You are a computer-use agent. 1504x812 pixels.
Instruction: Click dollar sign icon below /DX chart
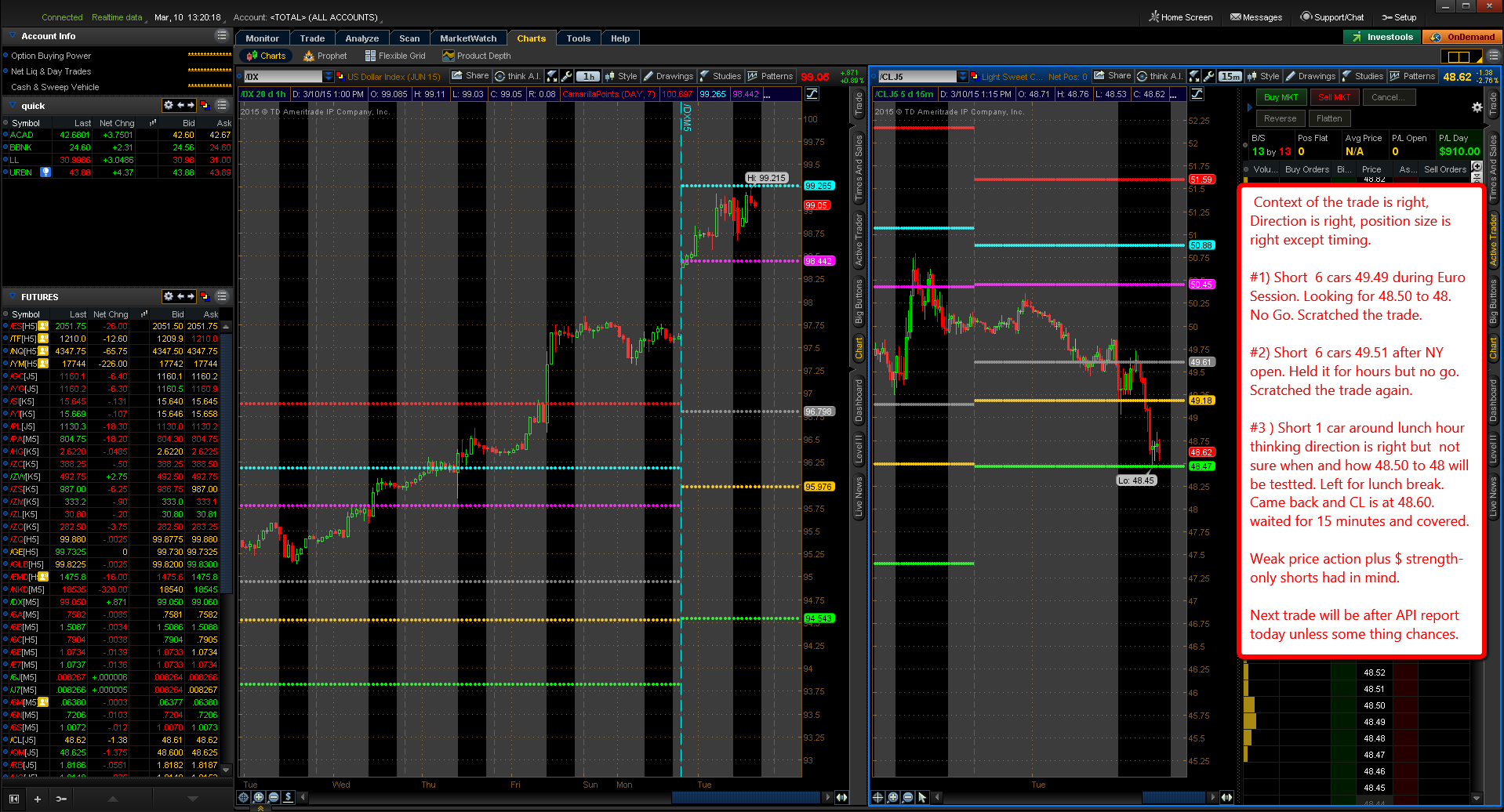pyautogui.click(x=289, y=797)
